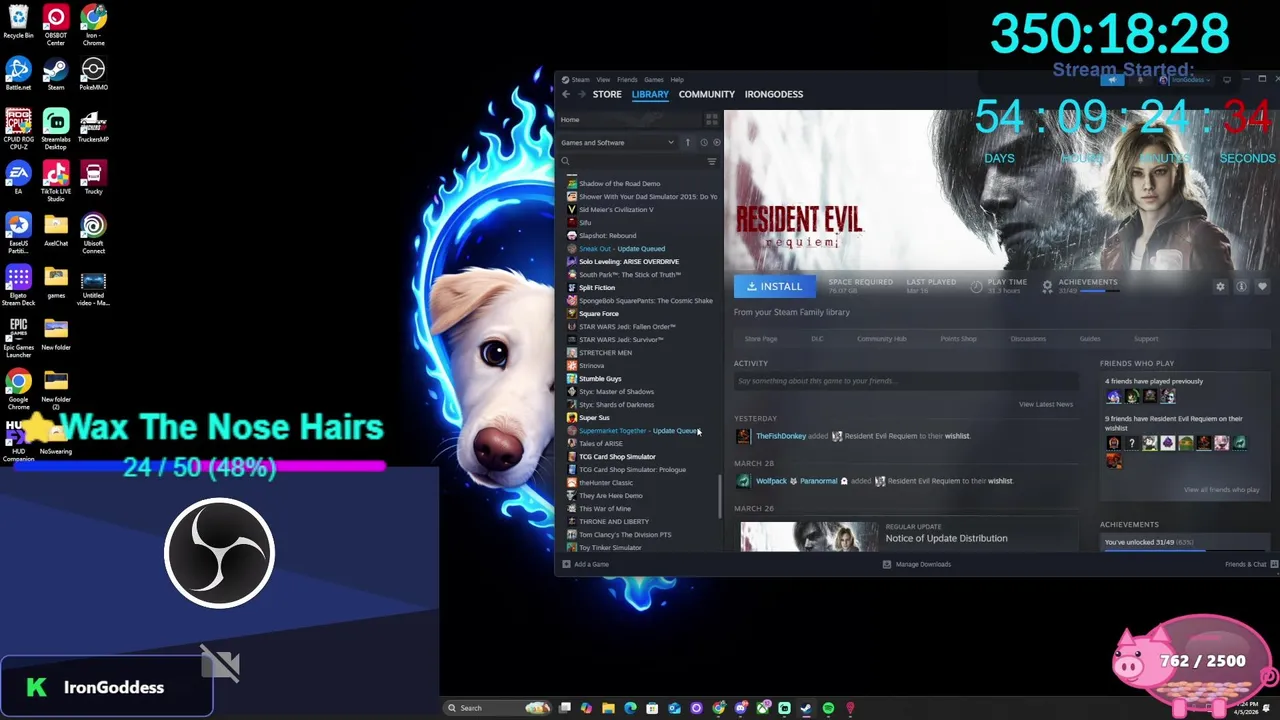Open the Discussions link
Image resolution: width=1280 pixels, height=720 pixels.
pyautogui.click(x=1028, y=339)
